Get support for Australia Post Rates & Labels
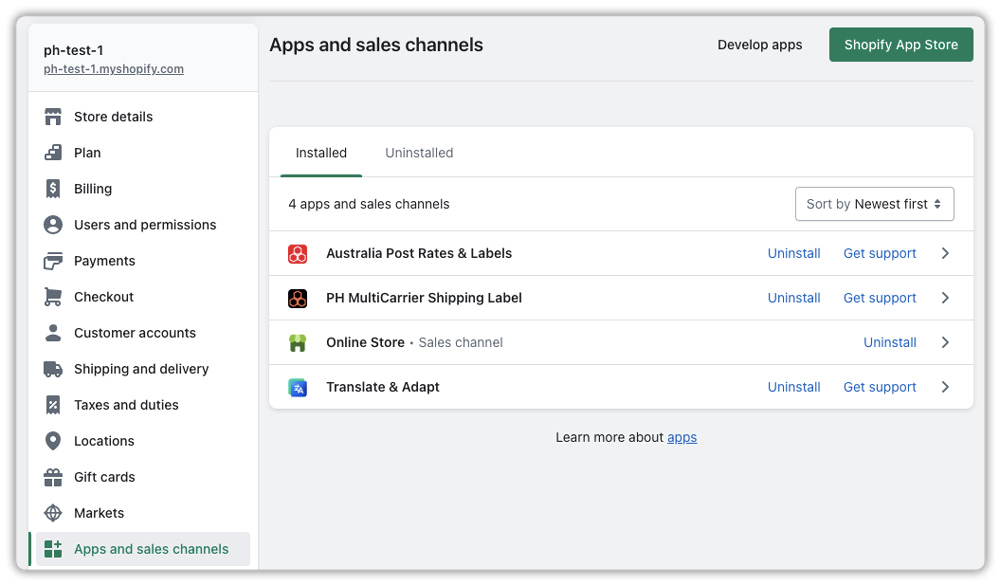This screenshot has width=1000, height=585. 879,253
